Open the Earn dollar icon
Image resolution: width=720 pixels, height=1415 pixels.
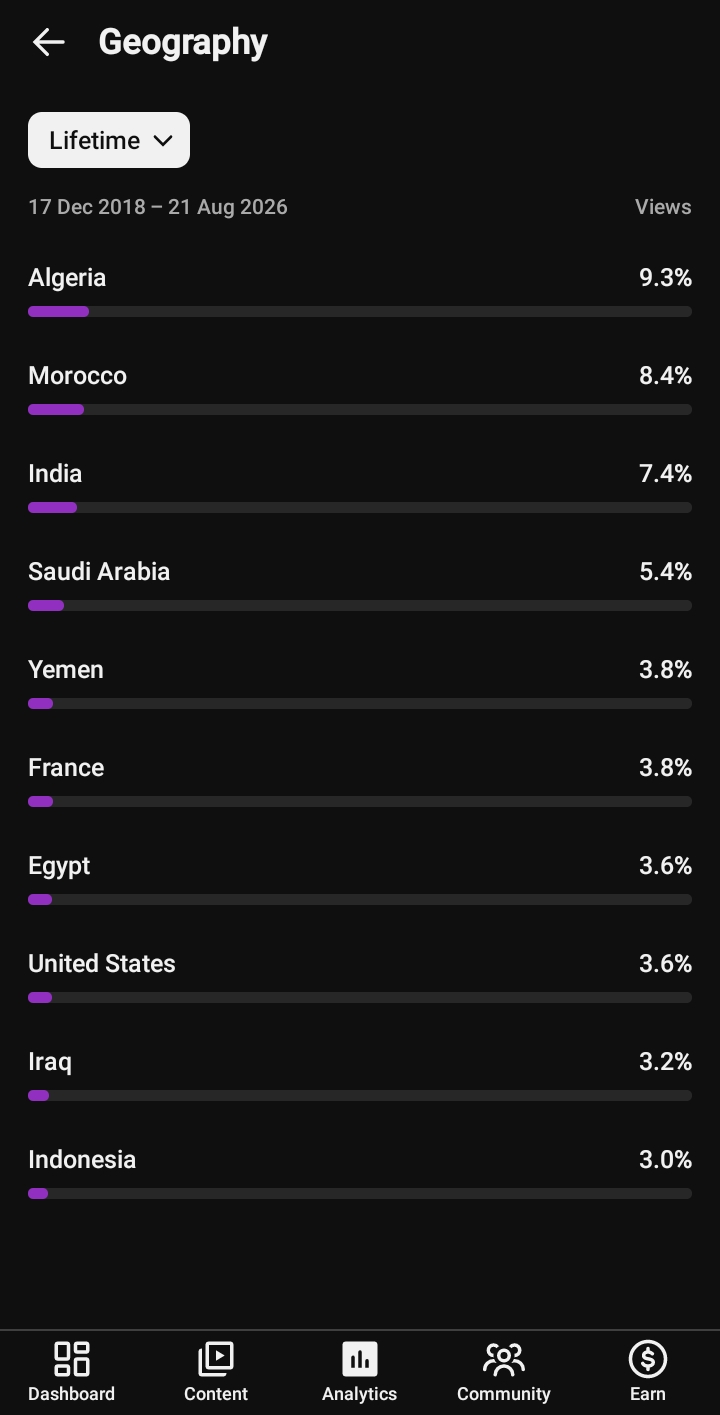tap(648, 1359)
